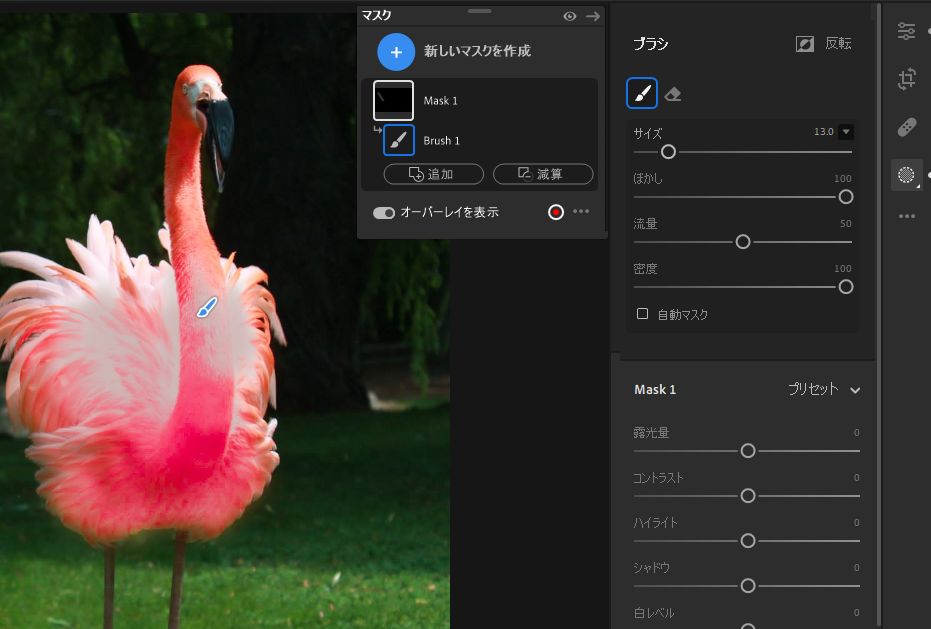The height and width of the screenshot is (629, 931).
Task: Click the プリセット text label
Action: 813,389
